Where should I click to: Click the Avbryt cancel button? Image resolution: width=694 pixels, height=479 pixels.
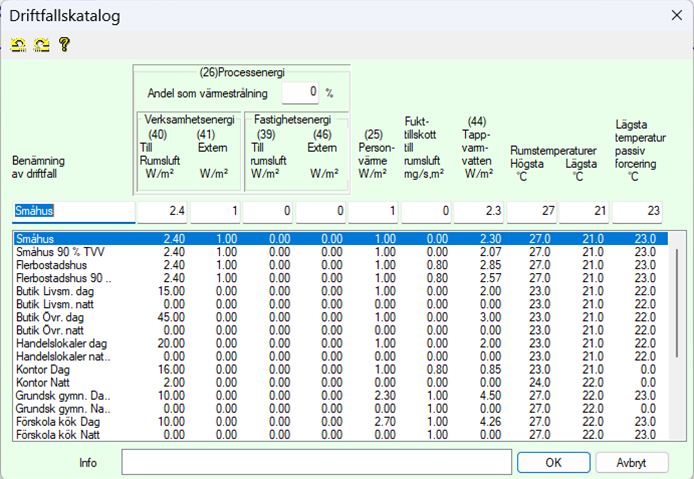tap(632, 463)
